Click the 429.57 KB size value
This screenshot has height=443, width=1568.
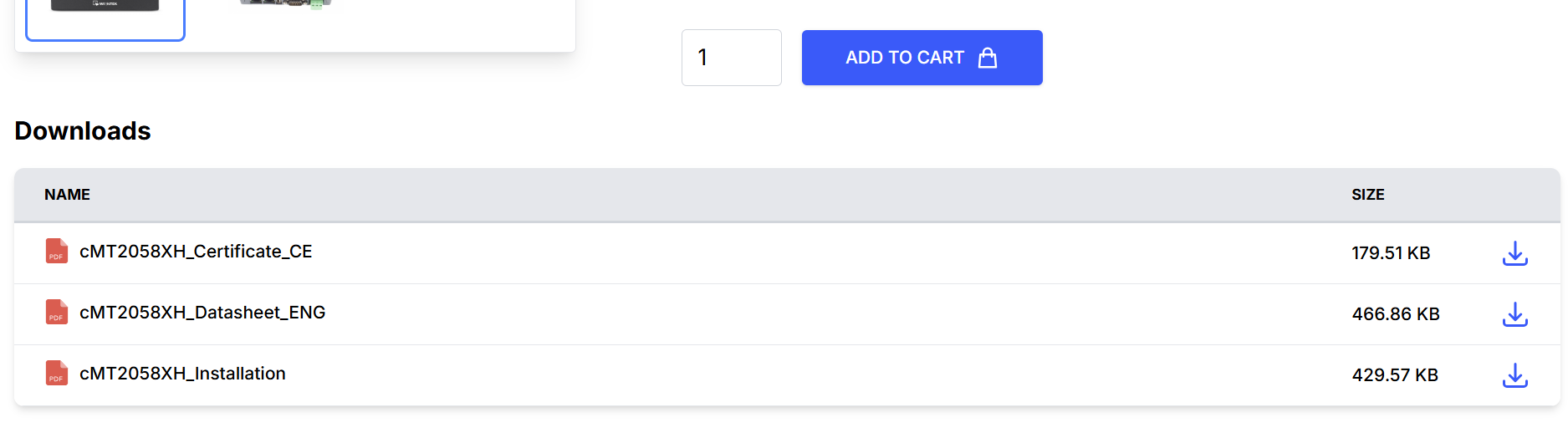tap(1394, 375)
